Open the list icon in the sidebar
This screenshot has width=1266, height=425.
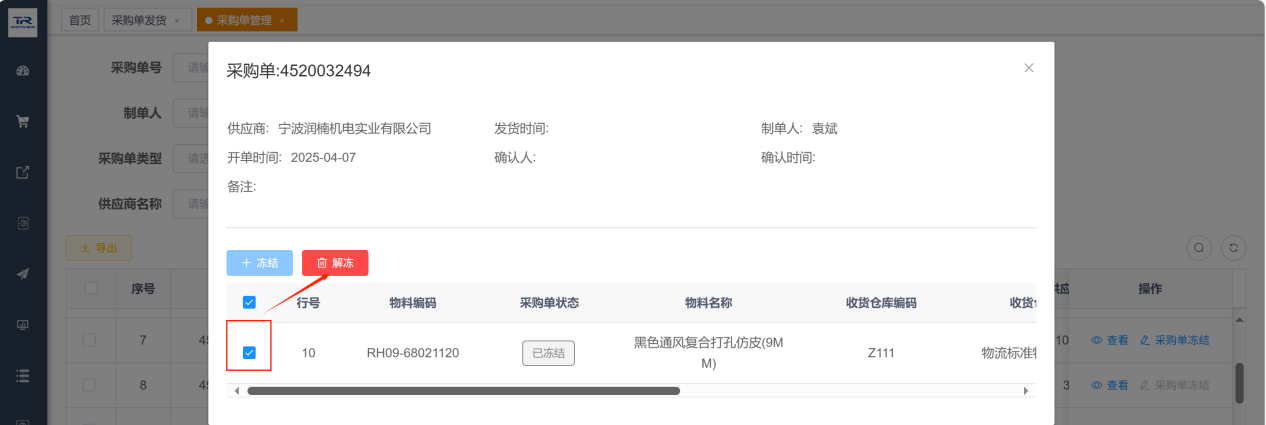23,376
